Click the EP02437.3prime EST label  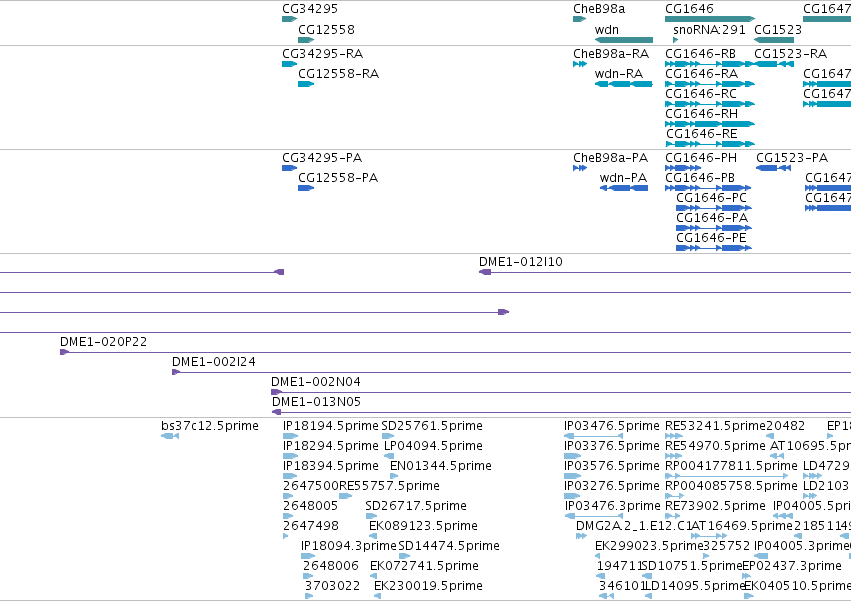[x=791, y=566]
